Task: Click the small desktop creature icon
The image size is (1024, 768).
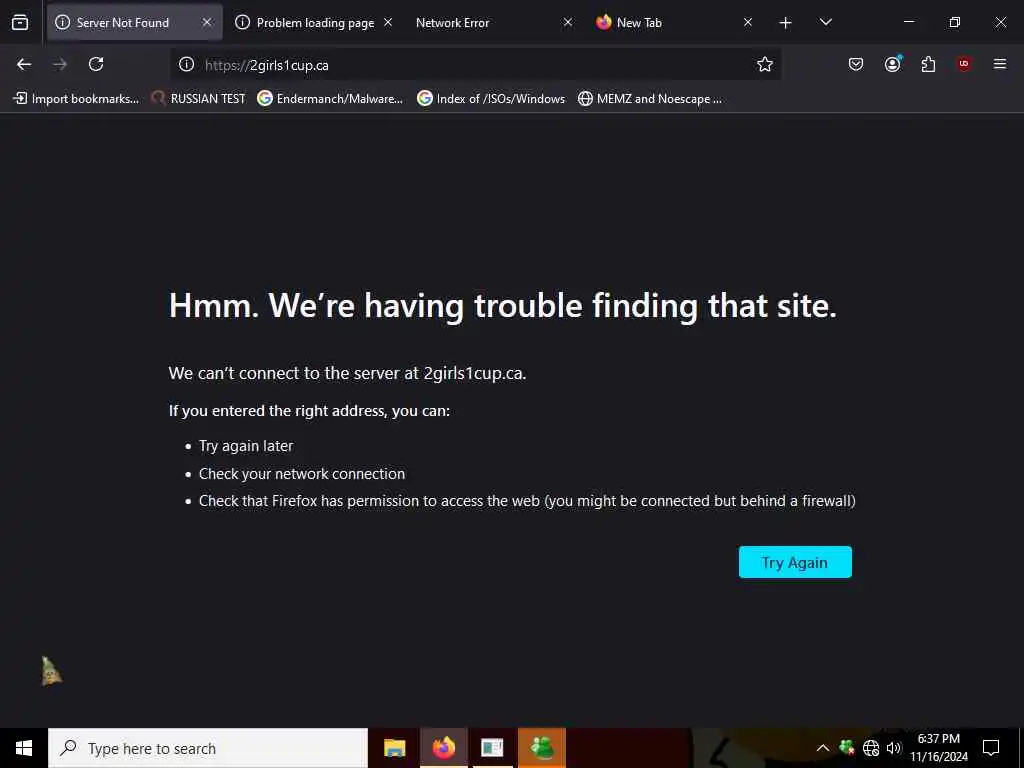Action: (51, 671)
